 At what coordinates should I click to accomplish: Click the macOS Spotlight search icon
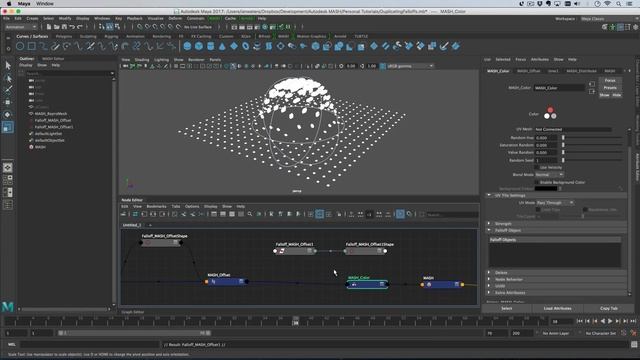(619, 4)
